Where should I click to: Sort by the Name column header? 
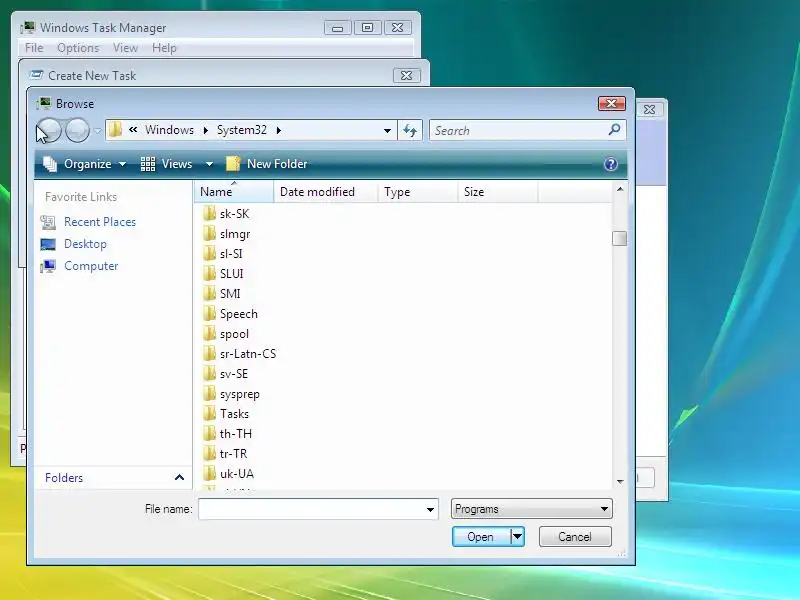[x=234, y=192]
